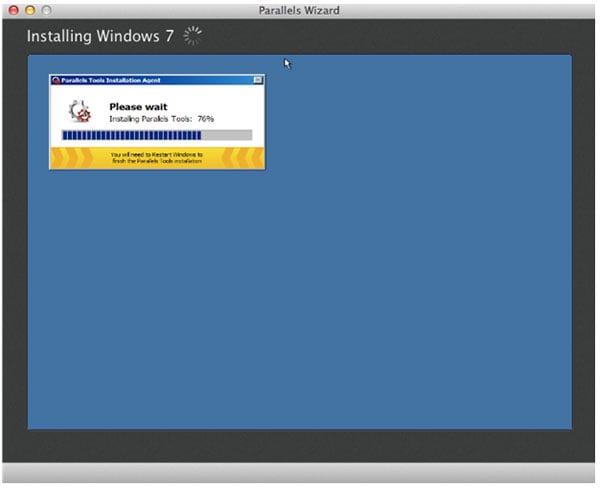Minimize the Parallels Wizard window

pos(30,10)
